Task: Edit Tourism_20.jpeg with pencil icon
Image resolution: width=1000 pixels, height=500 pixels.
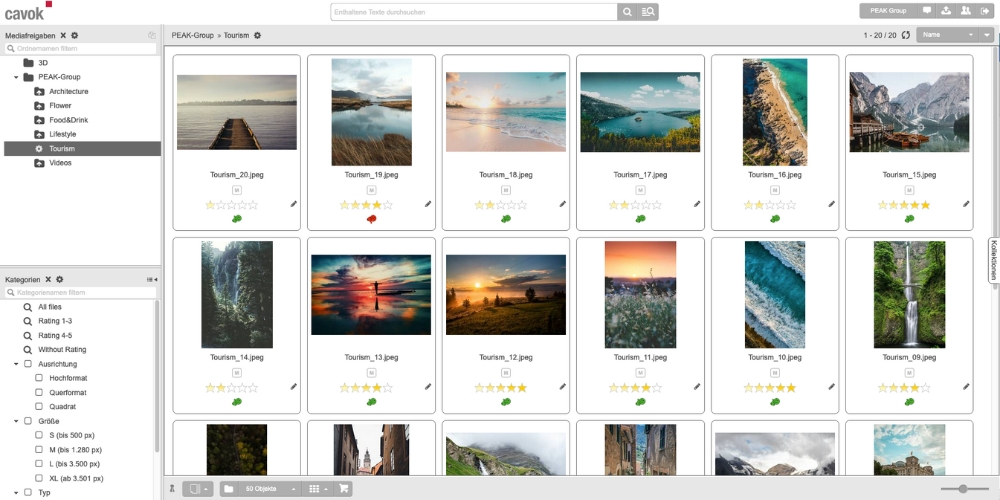Action: click(x=293, y=204)
